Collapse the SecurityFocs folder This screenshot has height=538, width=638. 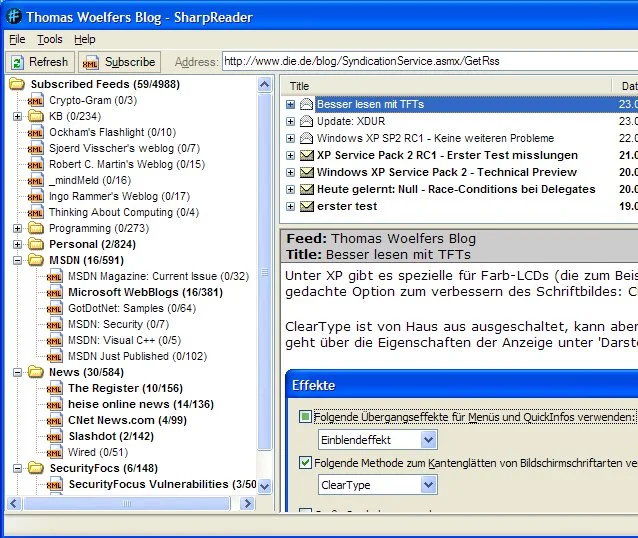pos(17,468)
